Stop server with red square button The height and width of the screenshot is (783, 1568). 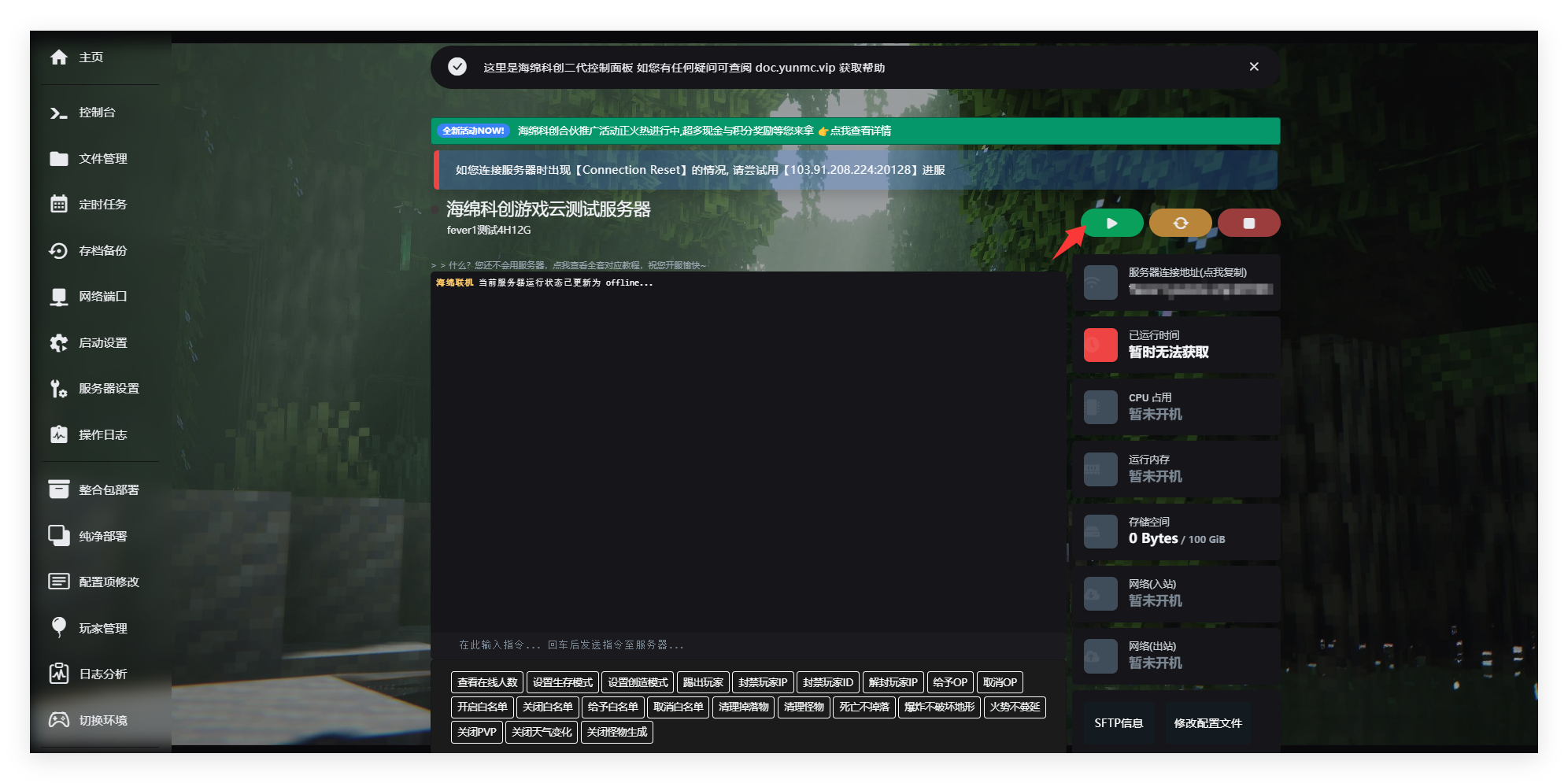click(x=1248, y=223)
